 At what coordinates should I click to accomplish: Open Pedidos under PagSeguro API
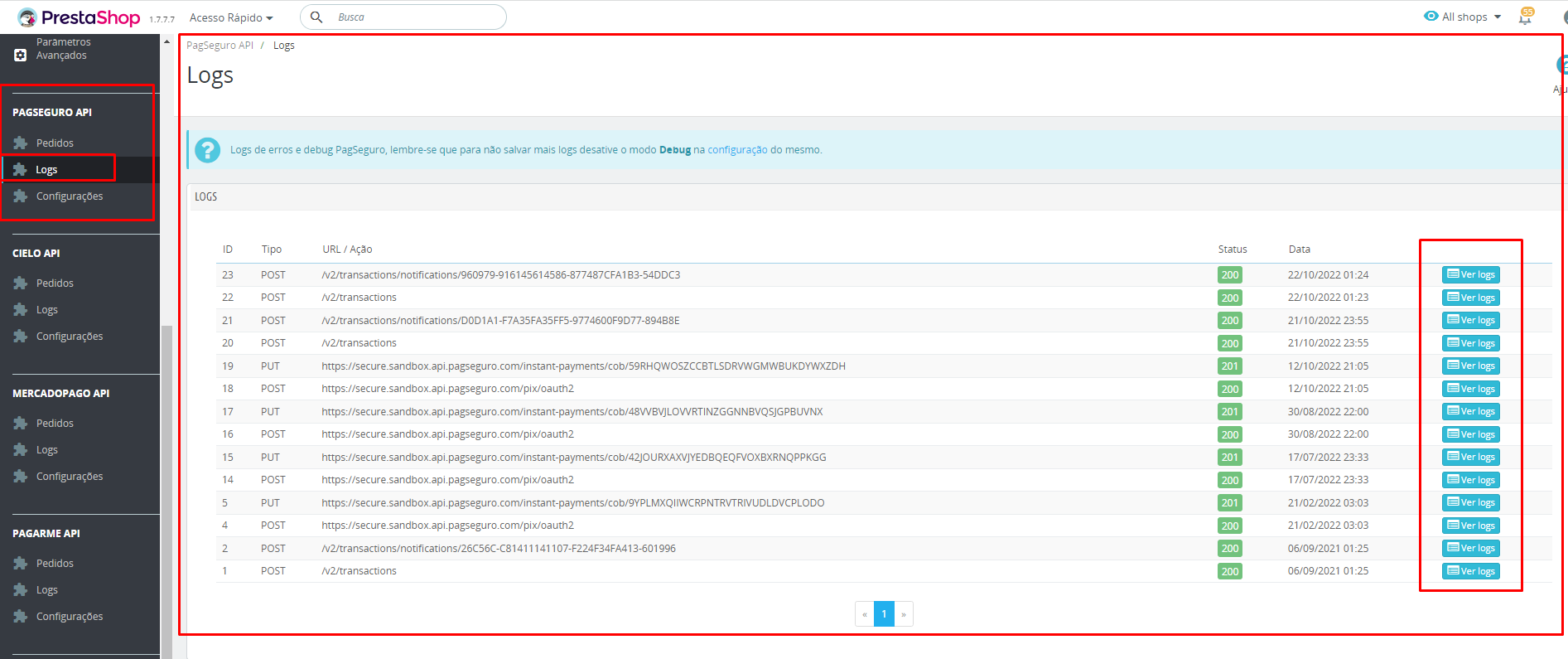(55, 143)
